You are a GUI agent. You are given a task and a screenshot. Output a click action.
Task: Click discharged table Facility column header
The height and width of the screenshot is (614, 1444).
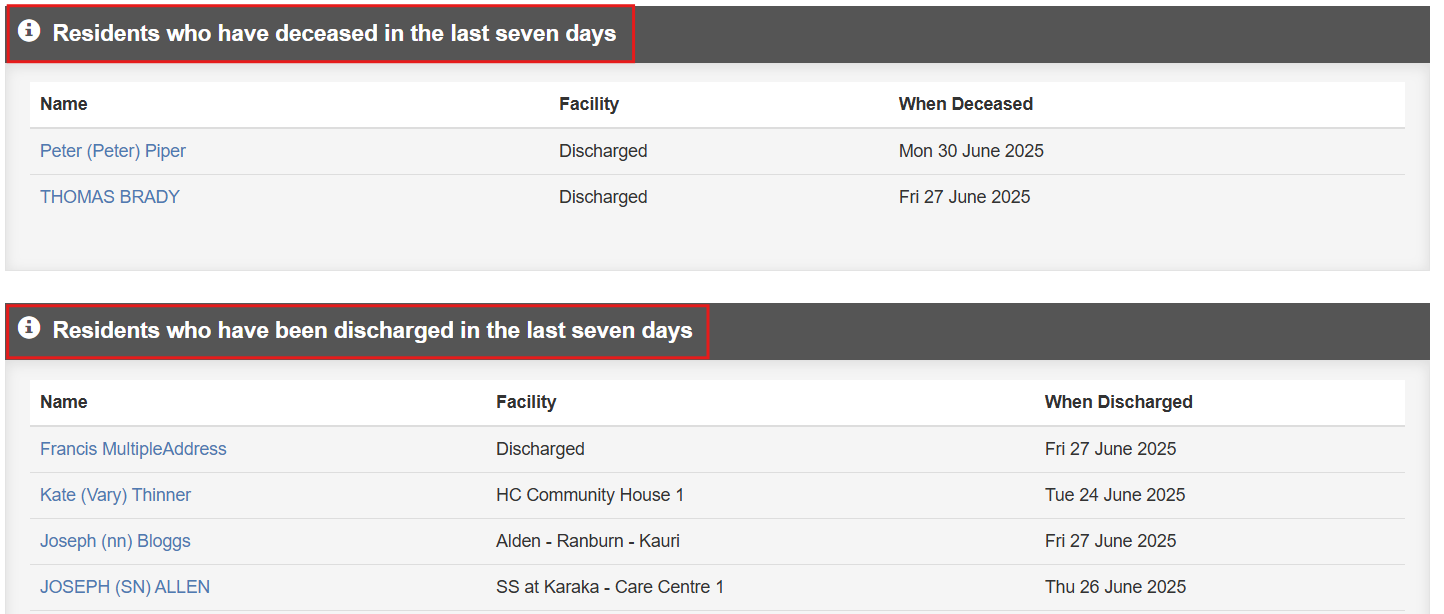tap(526, 402)
